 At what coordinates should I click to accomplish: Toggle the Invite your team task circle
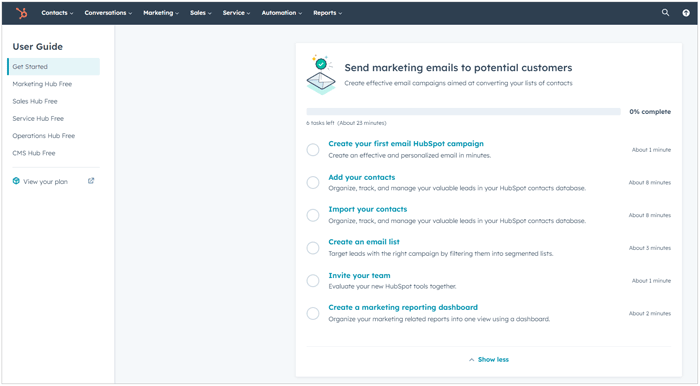pyautogui.click(x=313, y=281)
